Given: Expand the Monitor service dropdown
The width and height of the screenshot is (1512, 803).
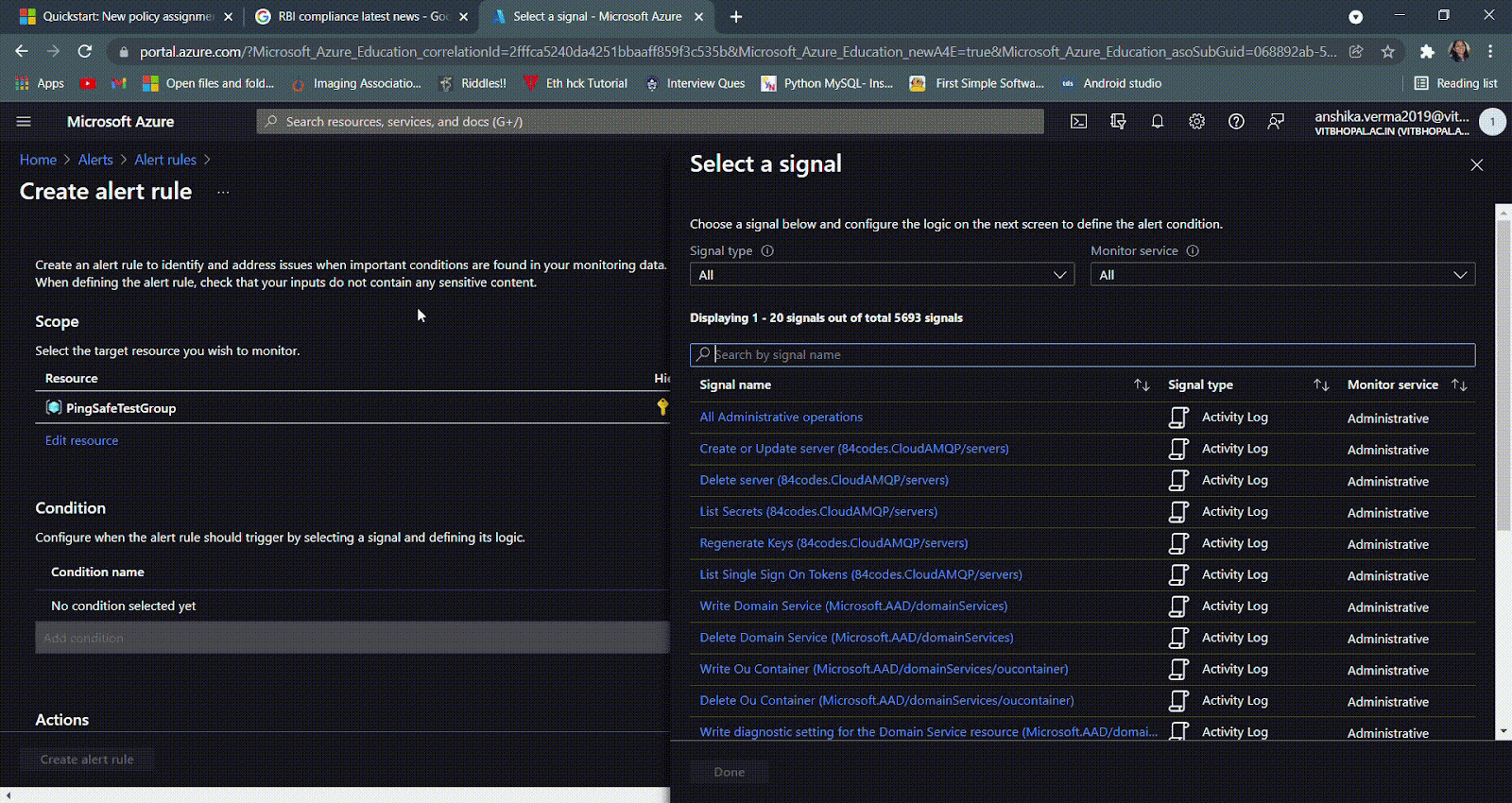Looking at the screenshot, I should click(1281, 275).
